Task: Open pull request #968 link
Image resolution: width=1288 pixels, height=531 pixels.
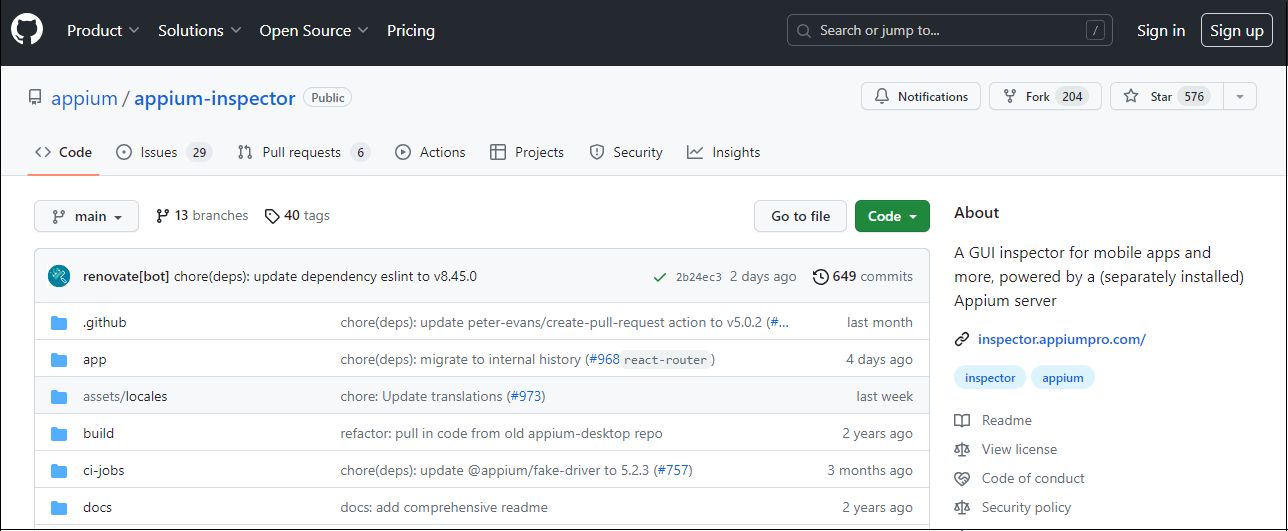Action: click(x=604, y=359)
